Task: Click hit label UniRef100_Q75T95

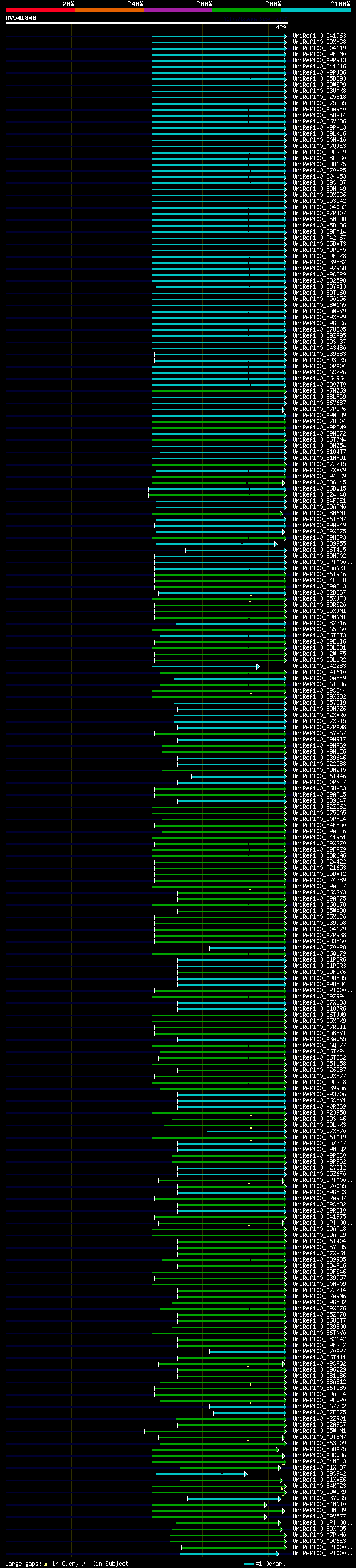Action: (x=319, y=103)
